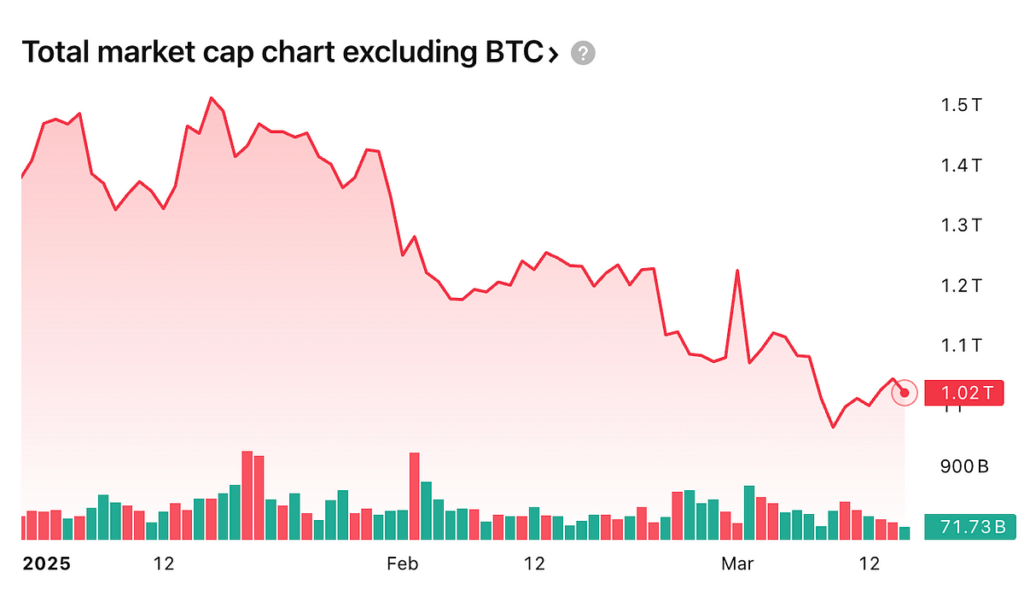This screenshot has height=602, width=1024.
Task: Click the current-value dot at line end
Action: [904, 392]
